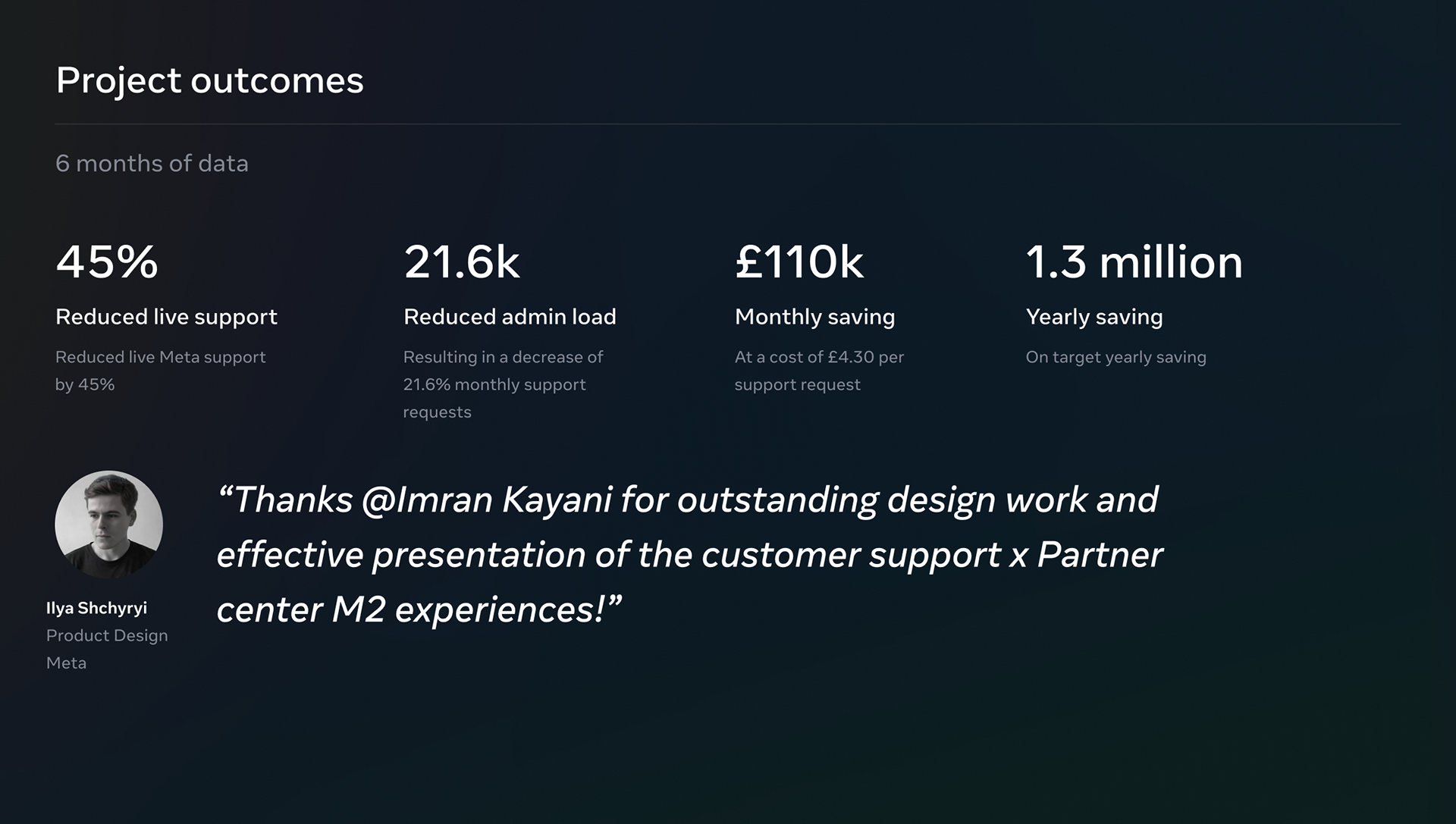Select the £110k monthly saving number
Screen dimensions: 1456x824
tap(799, 262)
